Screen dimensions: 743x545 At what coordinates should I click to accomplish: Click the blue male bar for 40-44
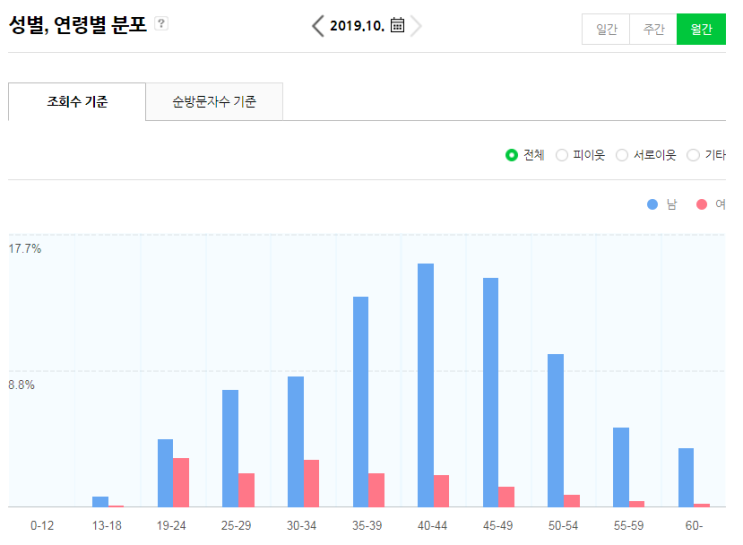(x=426, y=385)
